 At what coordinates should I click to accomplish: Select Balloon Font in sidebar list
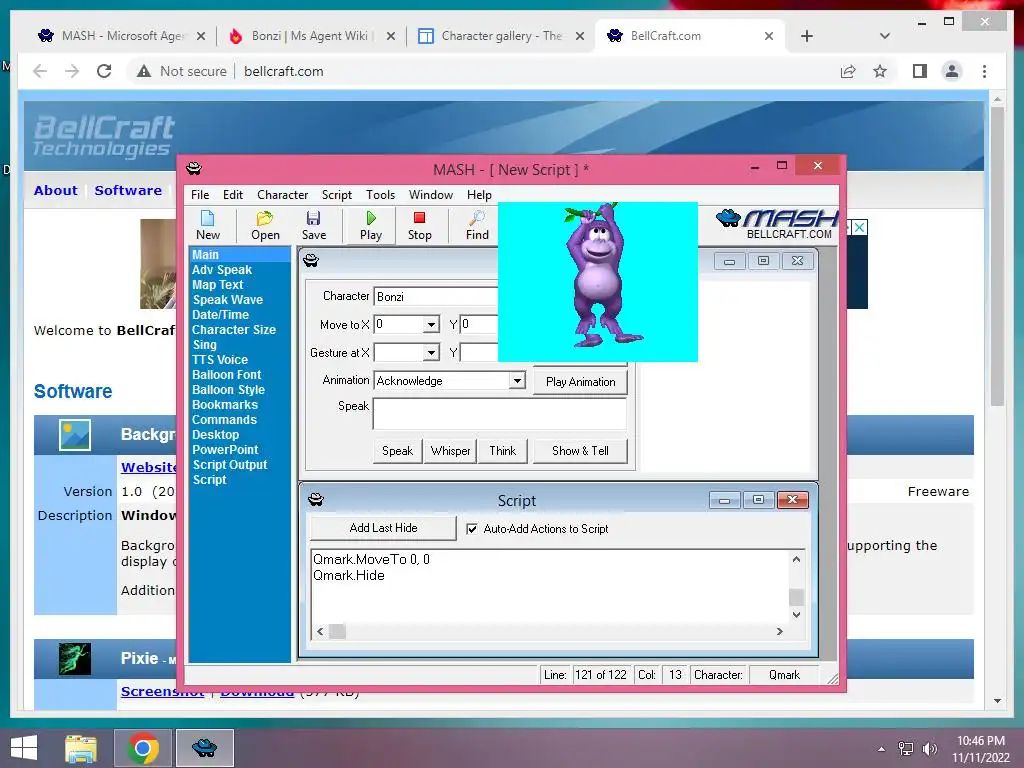pos(227,375)
